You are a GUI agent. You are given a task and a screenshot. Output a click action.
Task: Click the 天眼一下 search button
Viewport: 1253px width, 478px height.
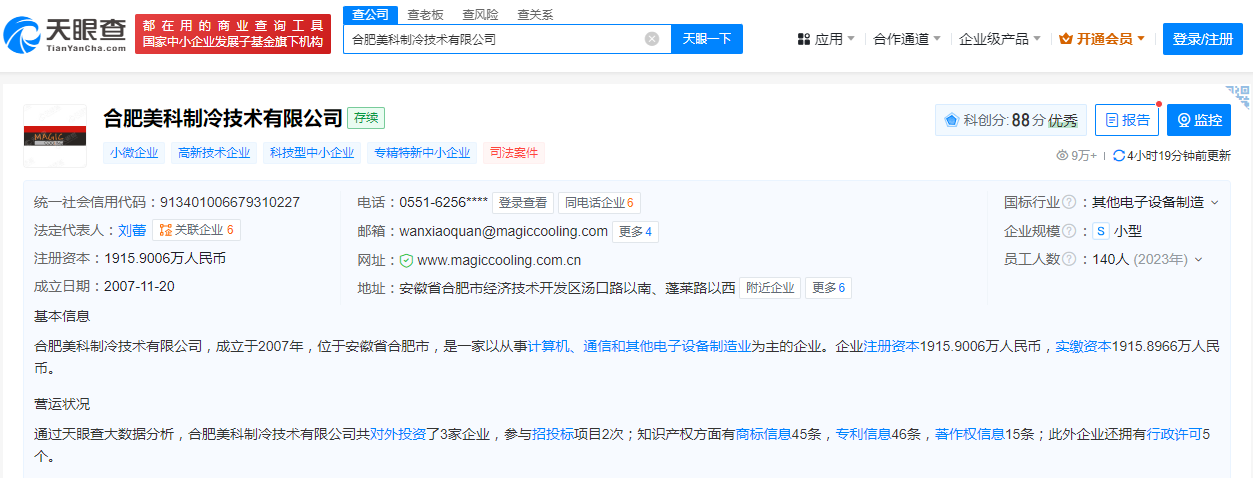pyautogui.click(x=707, y=39)
